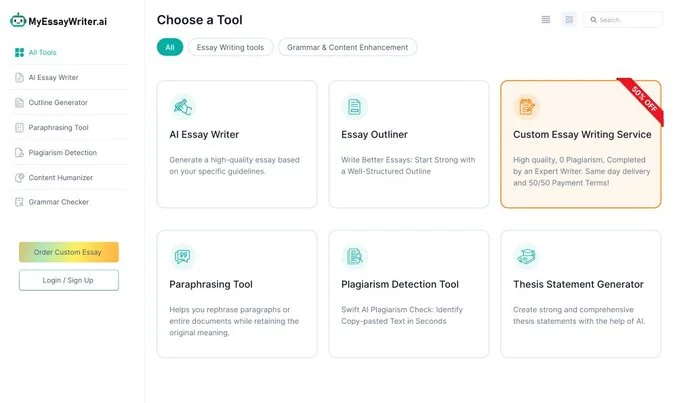Click the Outline Generator sidebar icon
Viewport: 683px width, 403px height.
click(x=19, y=103)
